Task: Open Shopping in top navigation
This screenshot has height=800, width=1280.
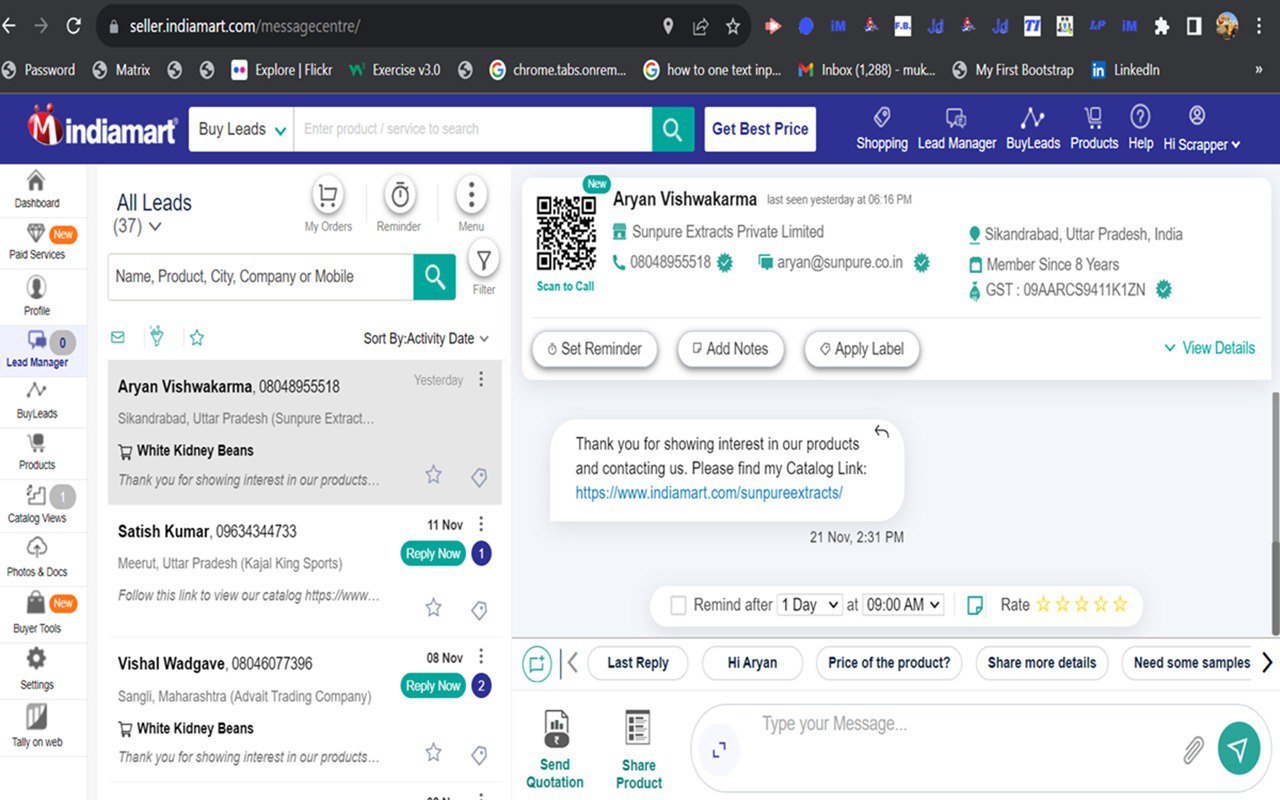Action: pyautogui.click(x=882, y=129)
